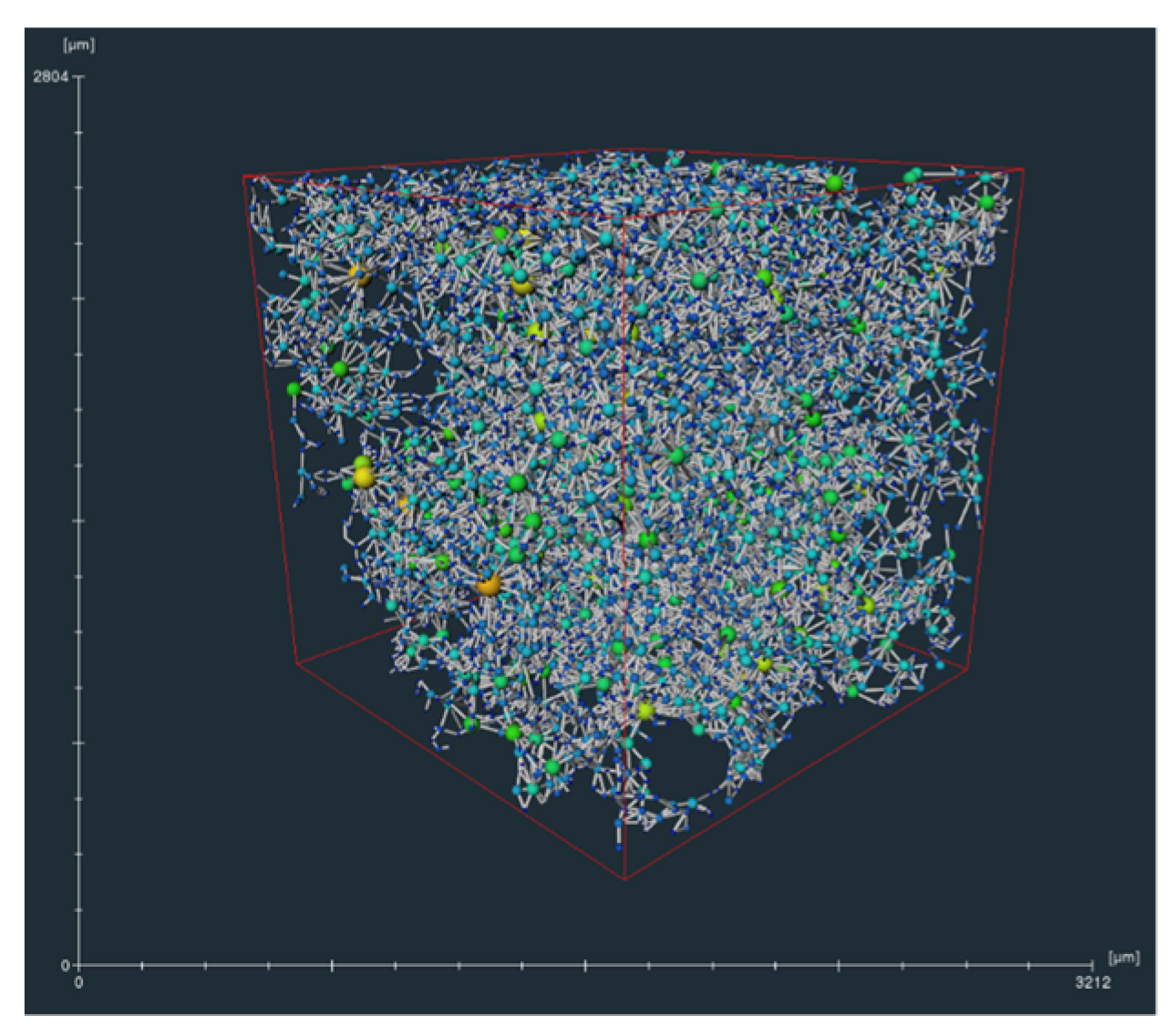This screenshot has width=1175, height=1036.
Task: Click the 0 label below the horizontal axis
Action: pyautogui.click(x=78, y=982)
